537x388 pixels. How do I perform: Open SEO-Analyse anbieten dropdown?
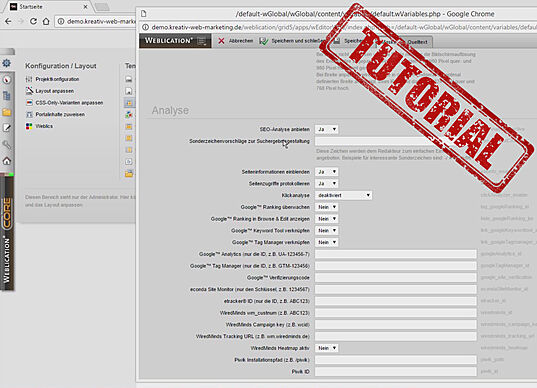(x=326, y=129)
